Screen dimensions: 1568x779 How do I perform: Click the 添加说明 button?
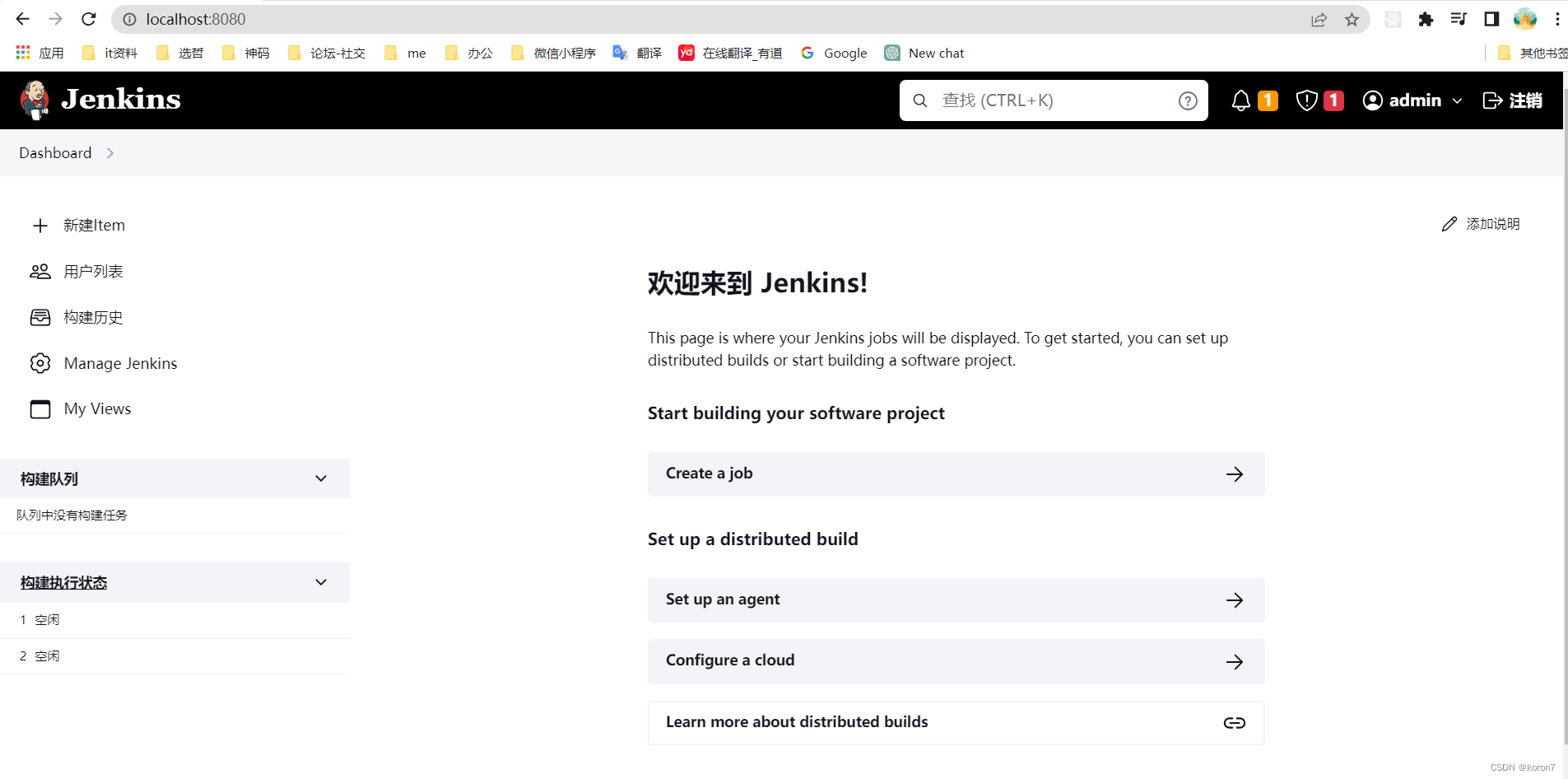1481,224
